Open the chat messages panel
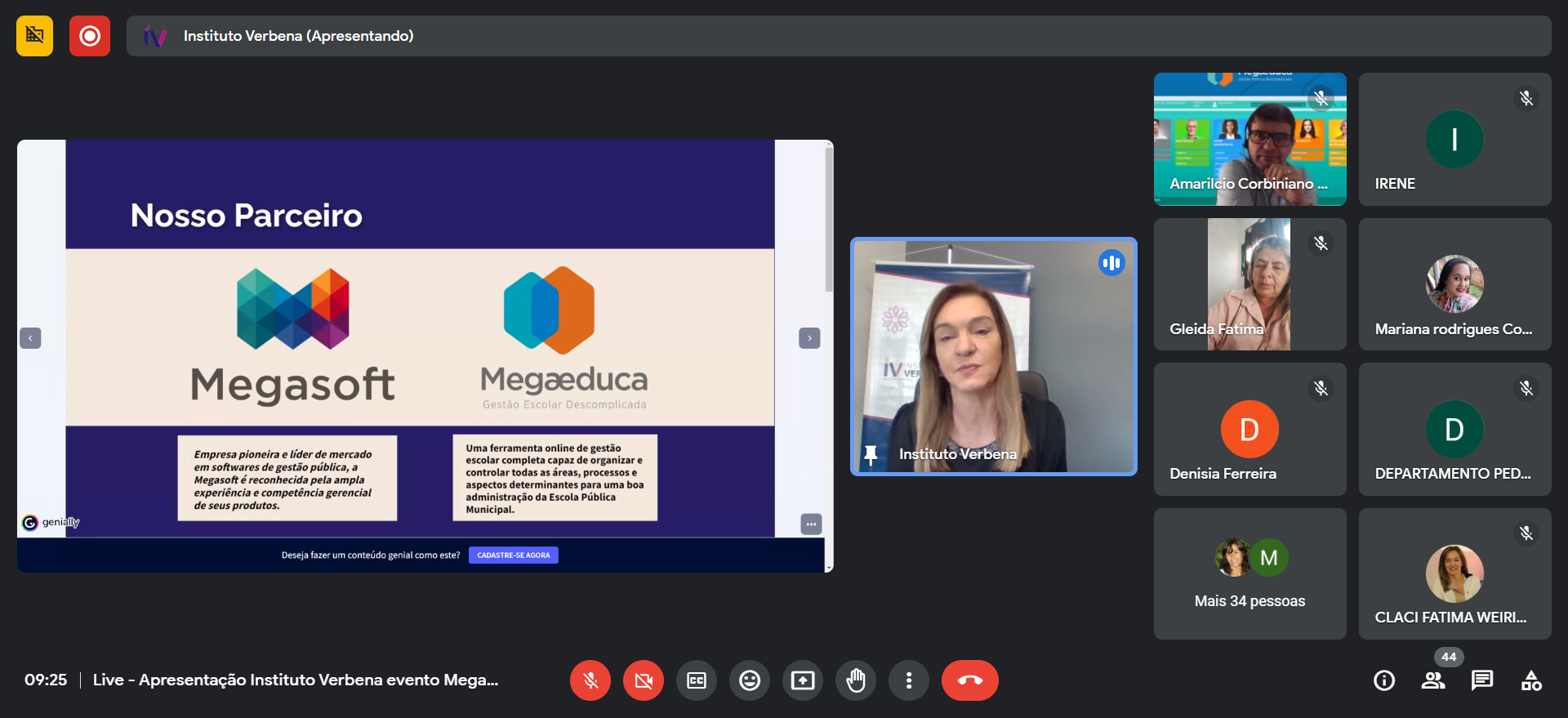The height and width of the screenshot is (718, 1568). tap(1482, 680)
